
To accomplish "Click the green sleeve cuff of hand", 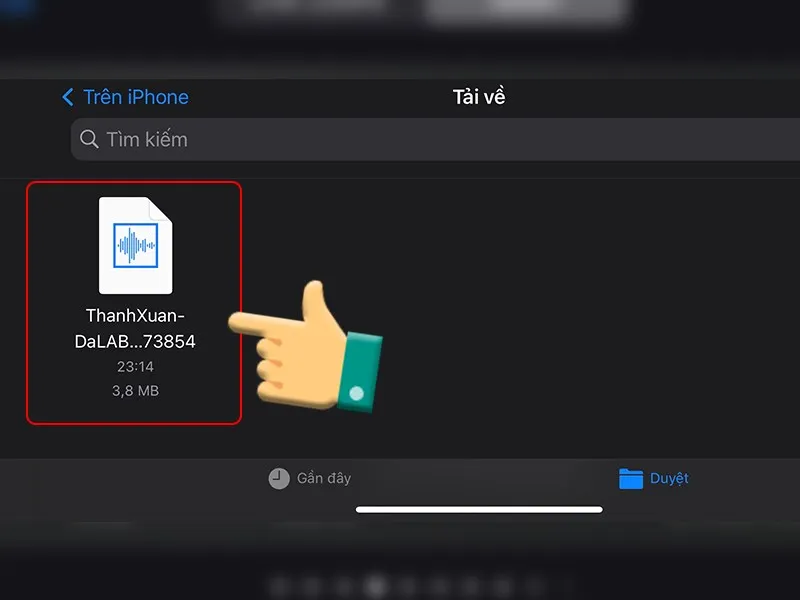I will (x=358, y=370).
